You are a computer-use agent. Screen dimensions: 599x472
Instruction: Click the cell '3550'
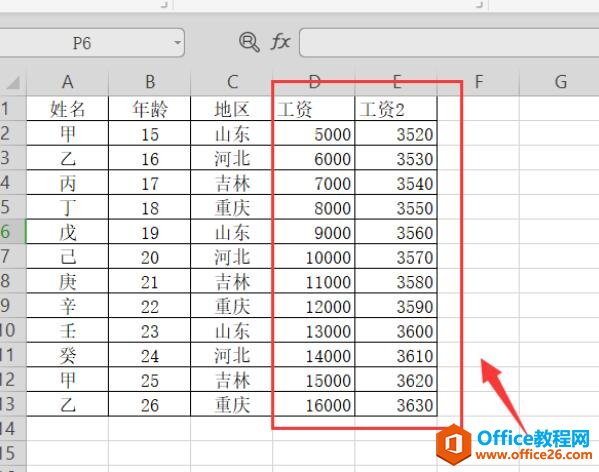[x=396, y=207]
